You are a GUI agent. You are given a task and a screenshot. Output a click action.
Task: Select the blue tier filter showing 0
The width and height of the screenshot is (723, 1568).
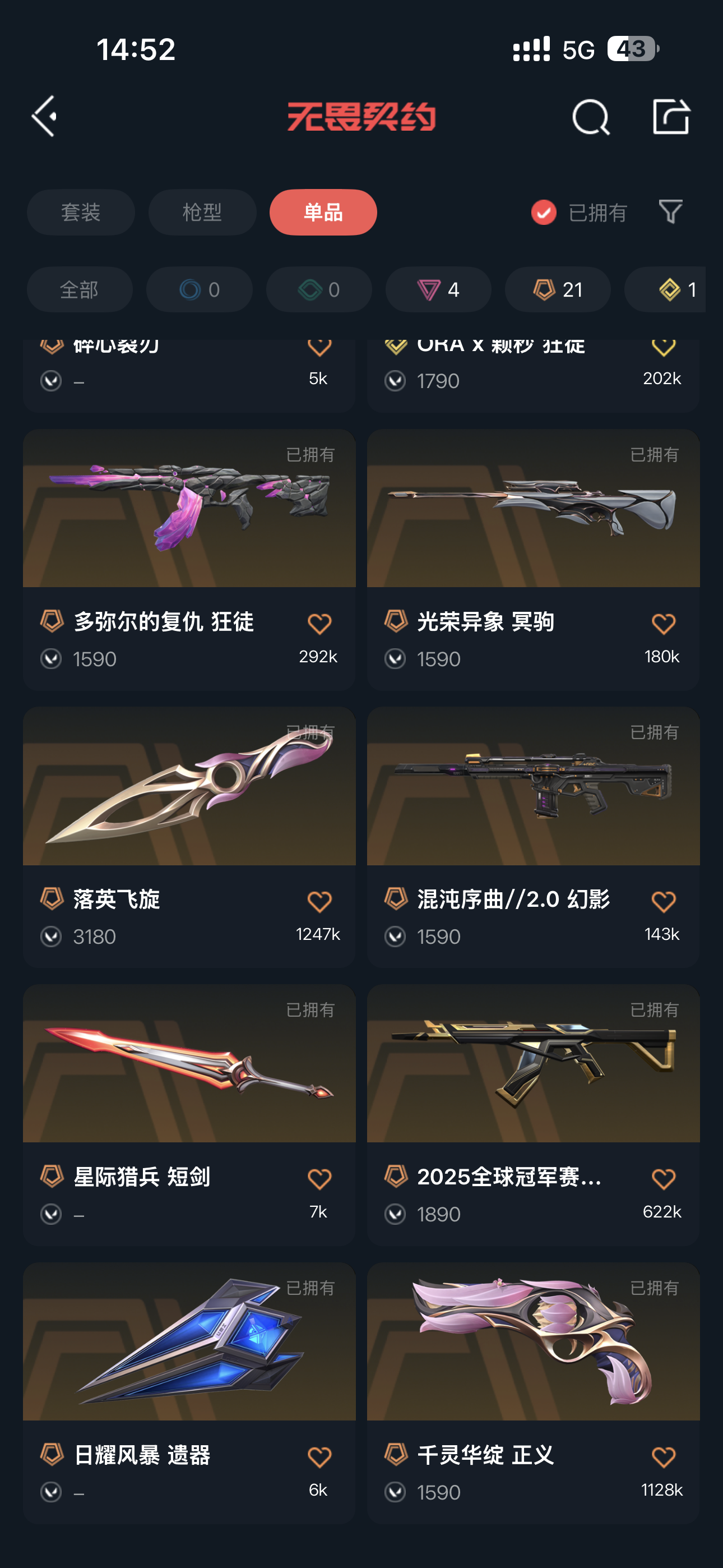(x=199, y=289)
